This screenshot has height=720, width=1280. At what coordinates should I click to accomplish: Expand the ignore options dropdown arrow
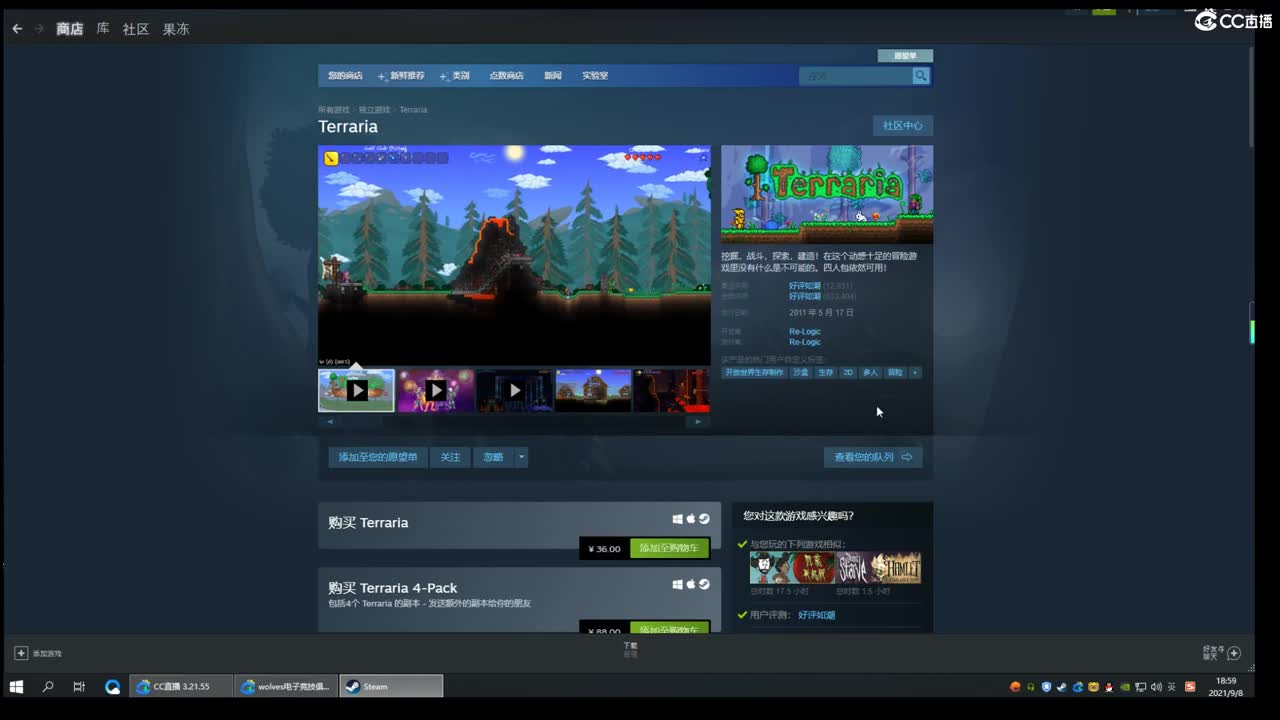pyautogui.click(x=521, y=457)
